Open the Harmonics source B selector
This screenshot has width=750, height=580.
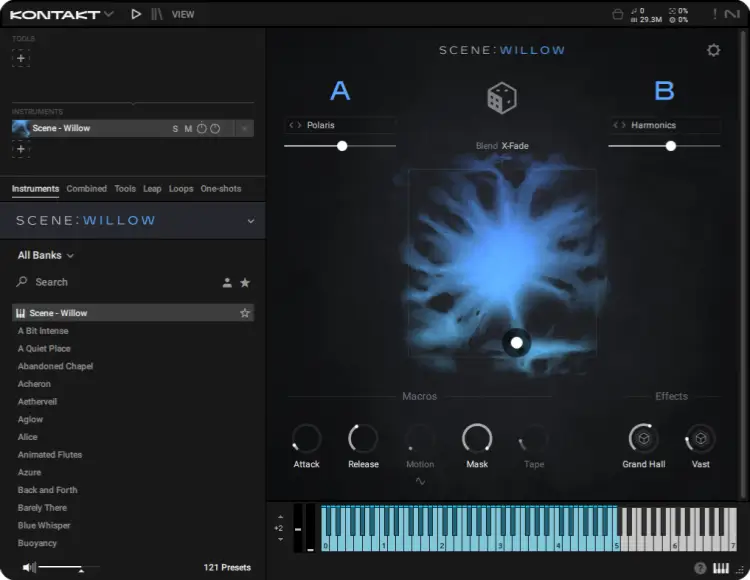pyautogui.click(x=664, y=125)
